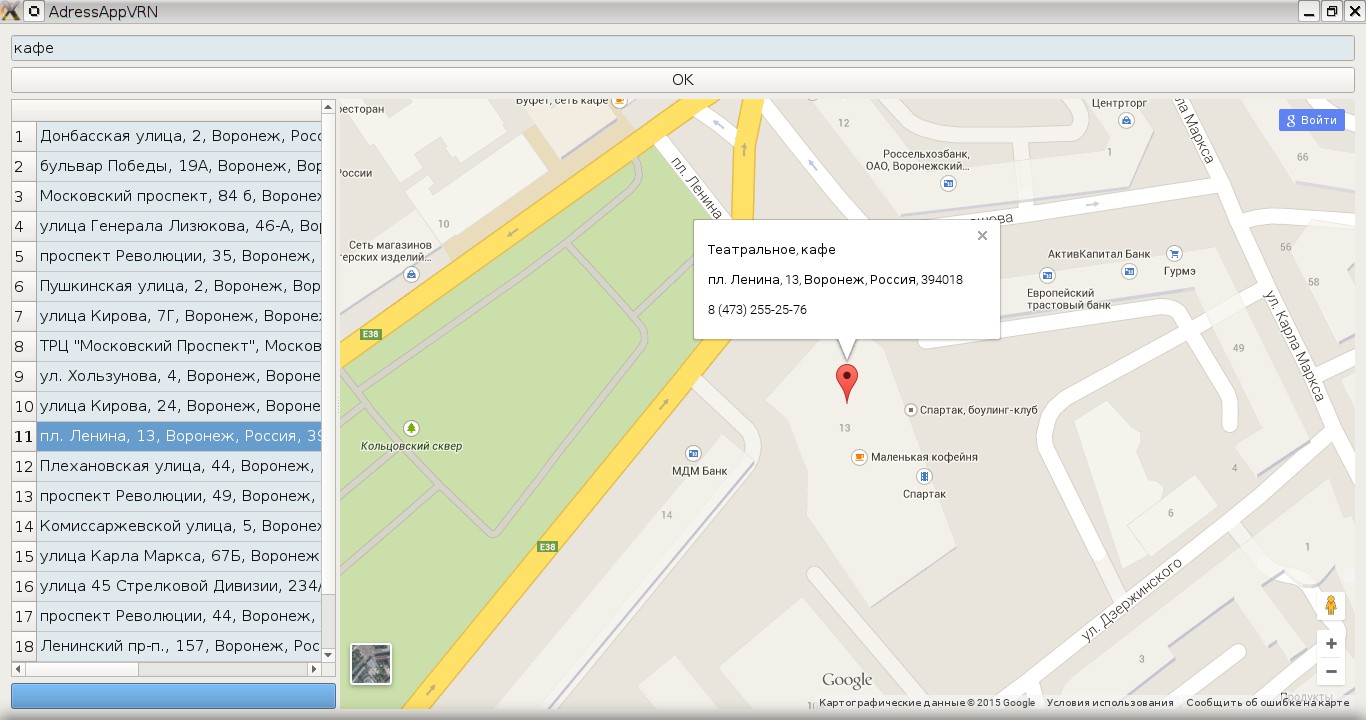
Task: Select row улица Карла Маркса, 67Б
Action: click(179, 556)
